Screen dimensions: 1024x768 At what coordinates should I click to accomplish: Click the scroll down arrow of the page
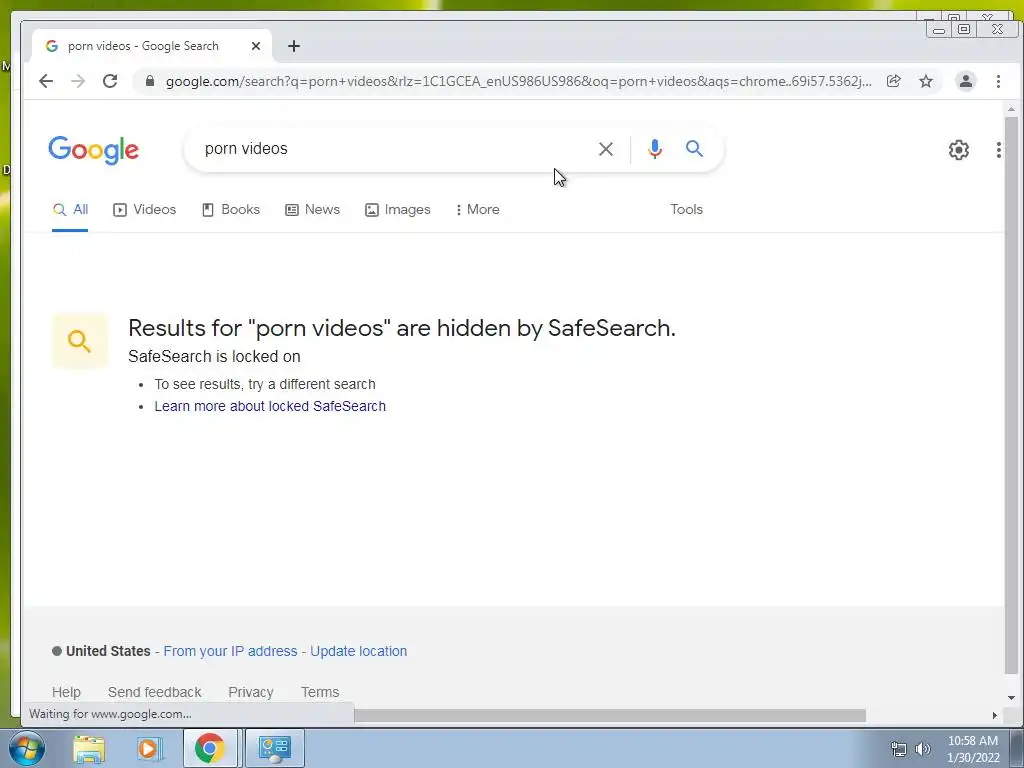(1011, 697)
